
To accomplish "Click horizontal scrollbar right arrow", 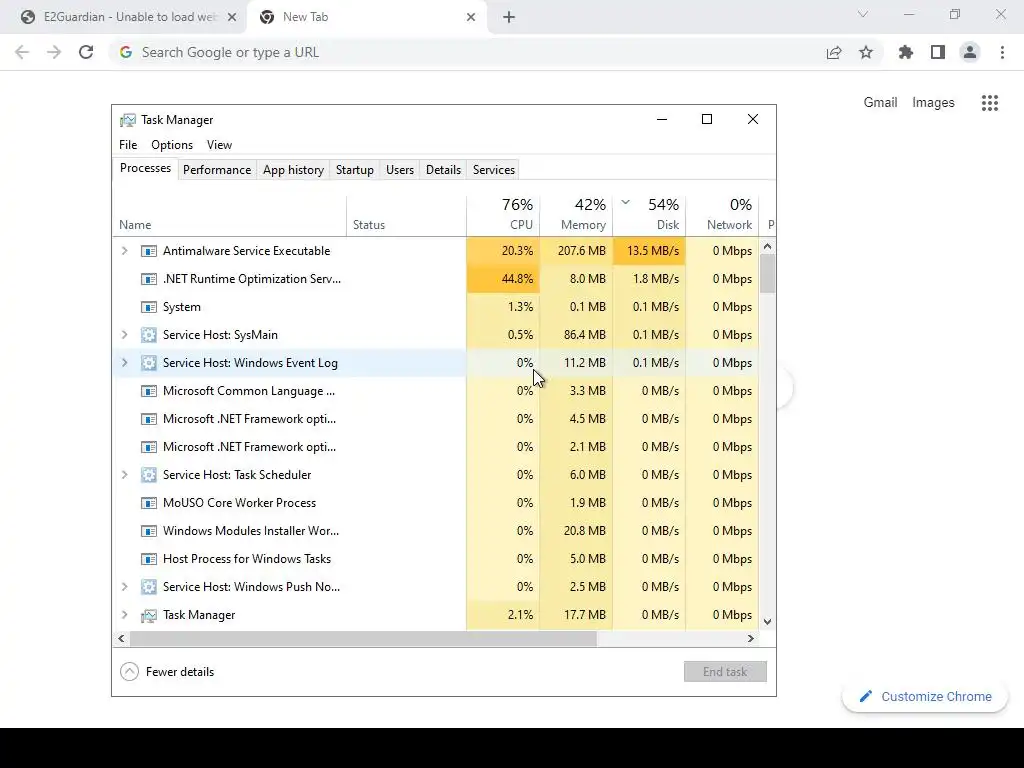I will (x=751, y=639).
